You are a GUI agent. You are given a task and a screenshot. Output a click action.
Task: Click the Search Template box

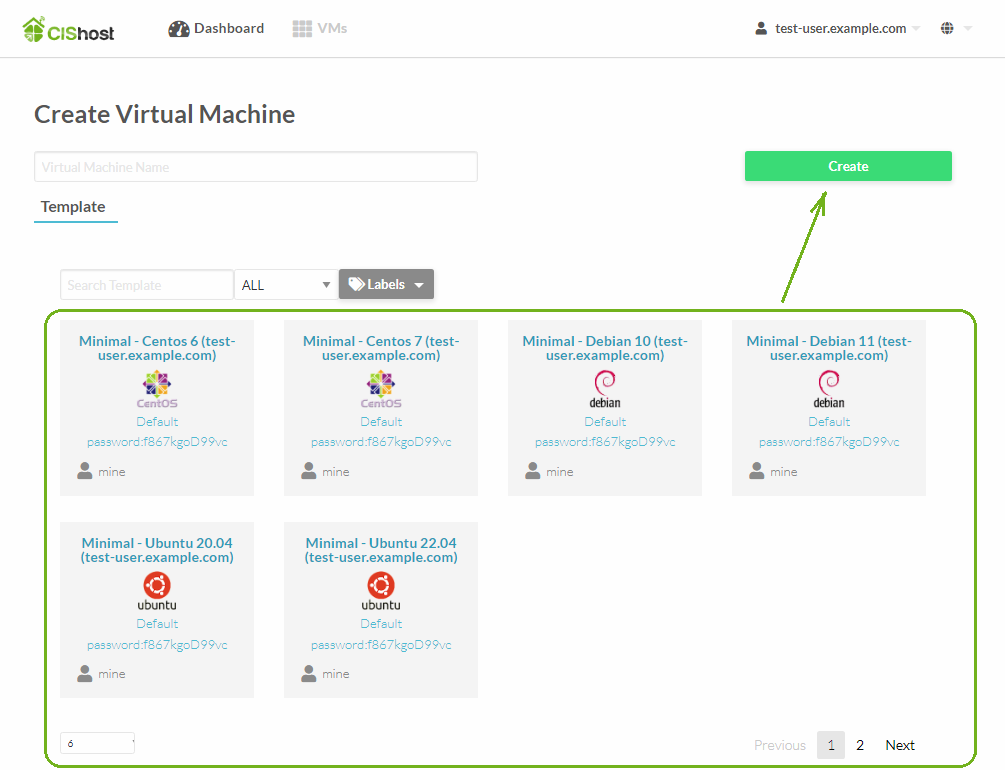[147, 285]
